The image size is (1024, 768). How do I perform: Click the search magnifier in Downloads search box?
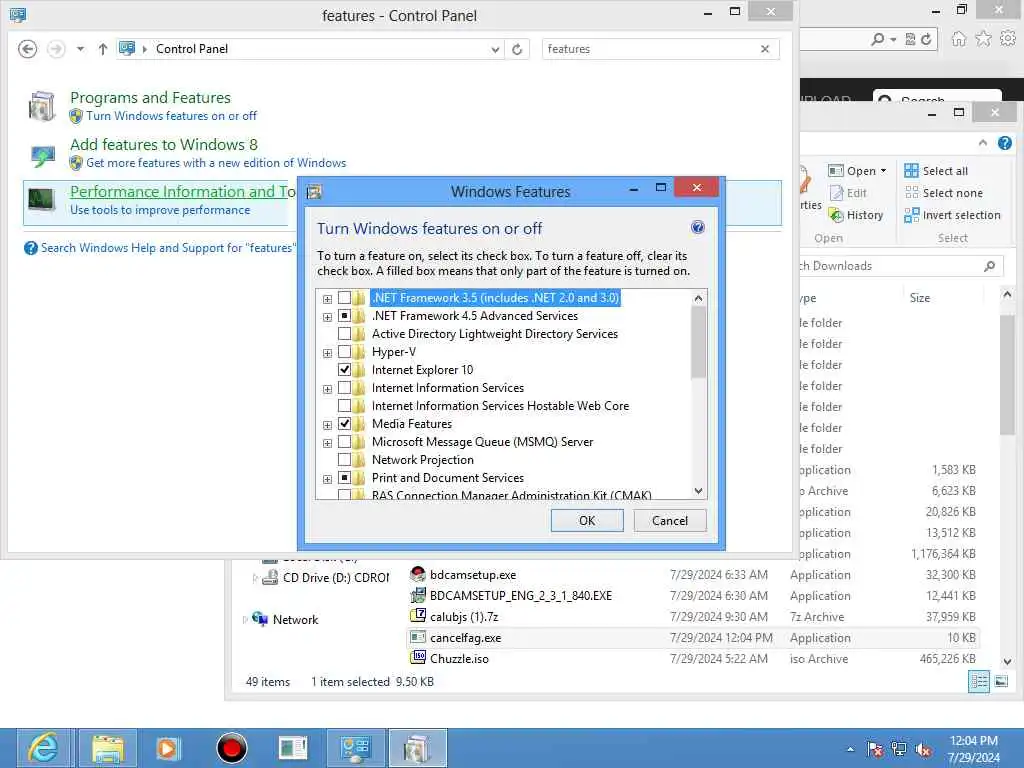click(989, 266)
